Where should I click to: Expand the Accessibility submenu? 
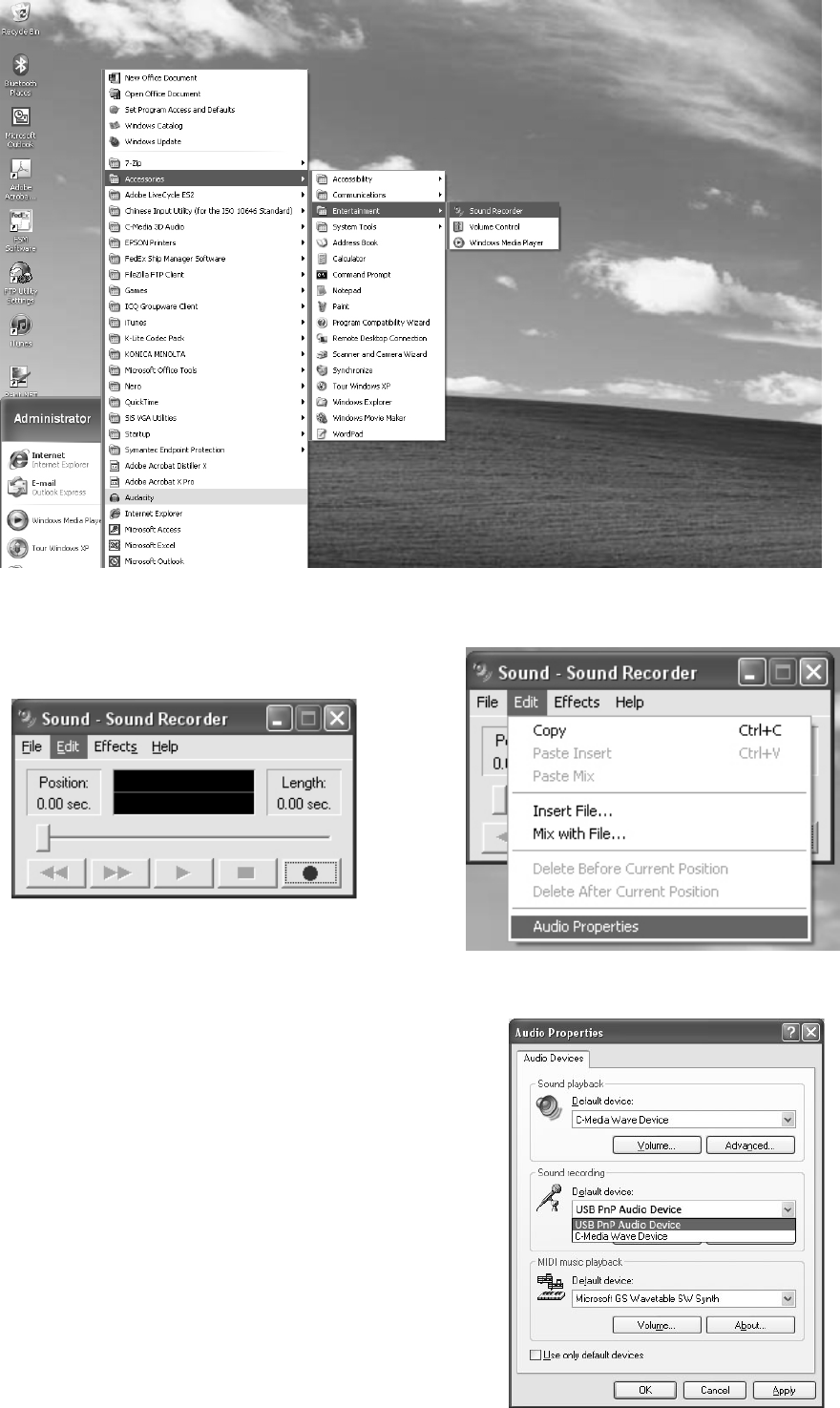(378, 179)
